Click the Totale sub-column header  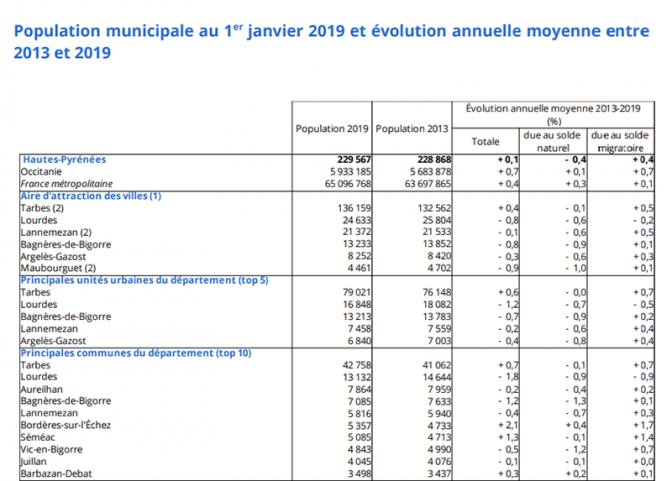pyautogui.click(x=485, y=141)
